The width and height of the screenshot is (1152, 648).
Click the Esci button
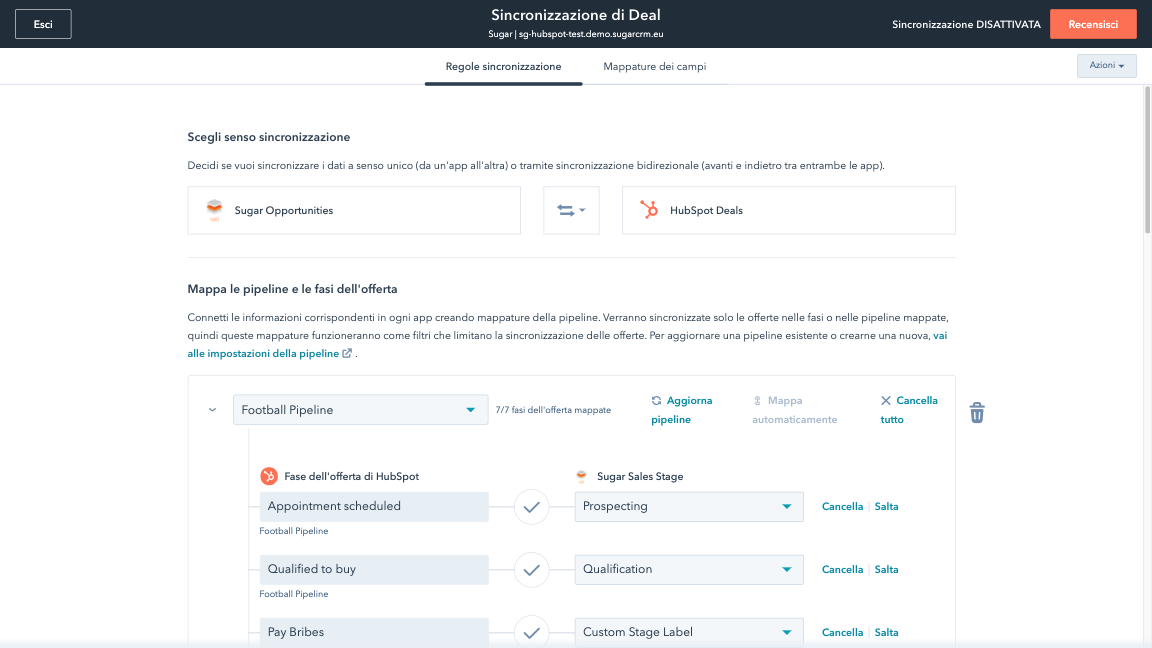click(43, 24)
